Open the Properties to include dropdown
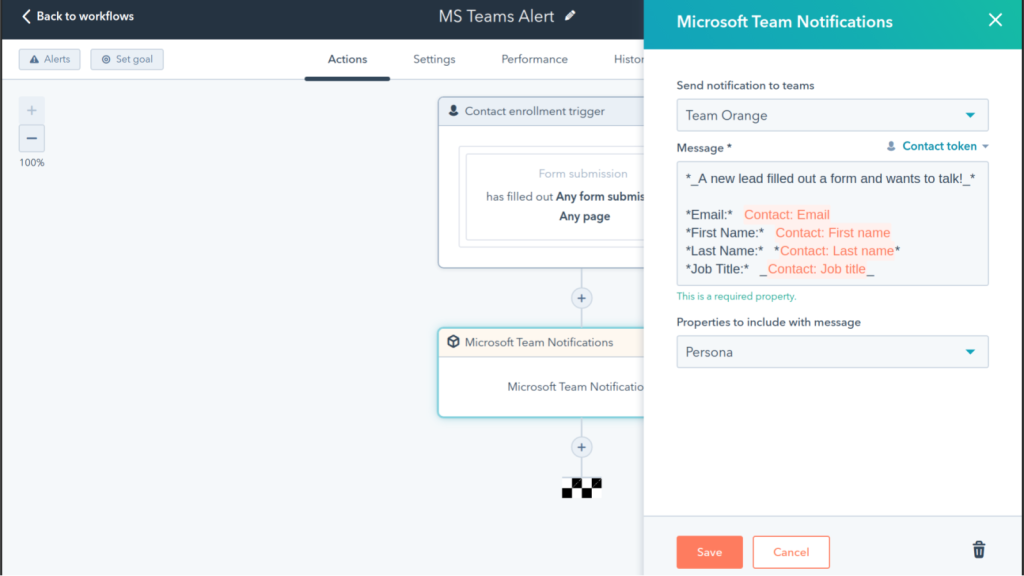 tap(832, 351)
